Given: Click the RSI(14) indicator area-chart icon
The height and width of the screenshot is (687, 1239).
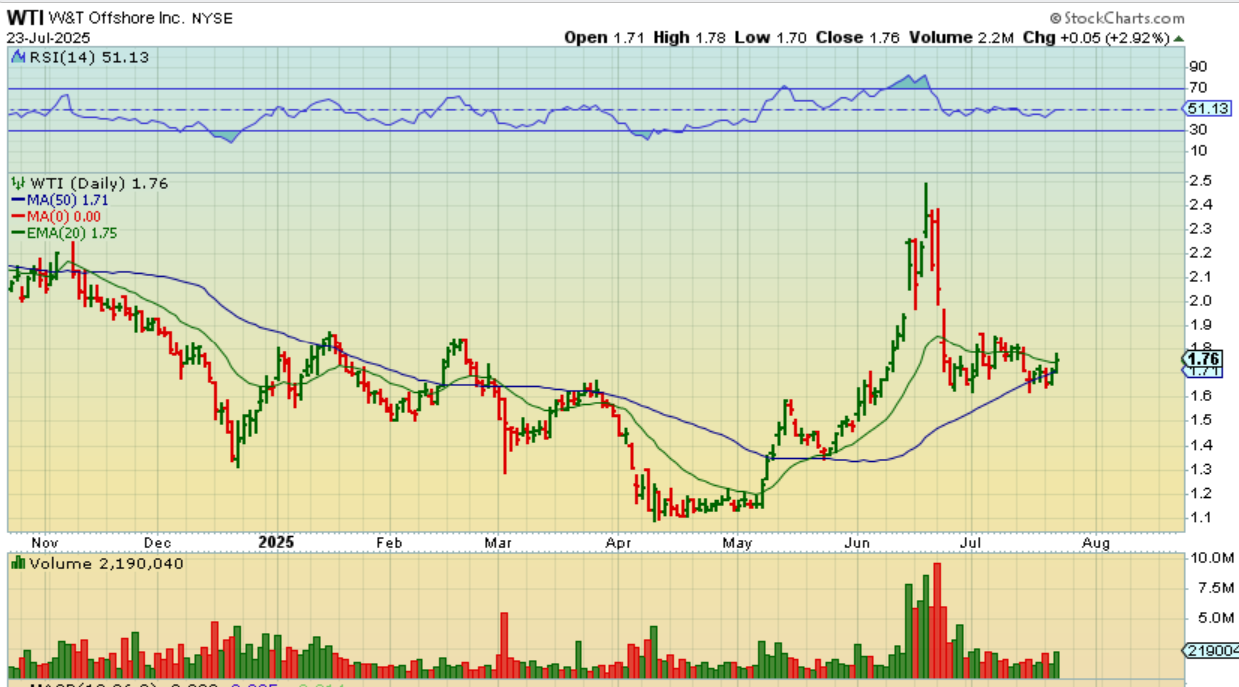Looking at the screenshot, I should coord(17,57).
